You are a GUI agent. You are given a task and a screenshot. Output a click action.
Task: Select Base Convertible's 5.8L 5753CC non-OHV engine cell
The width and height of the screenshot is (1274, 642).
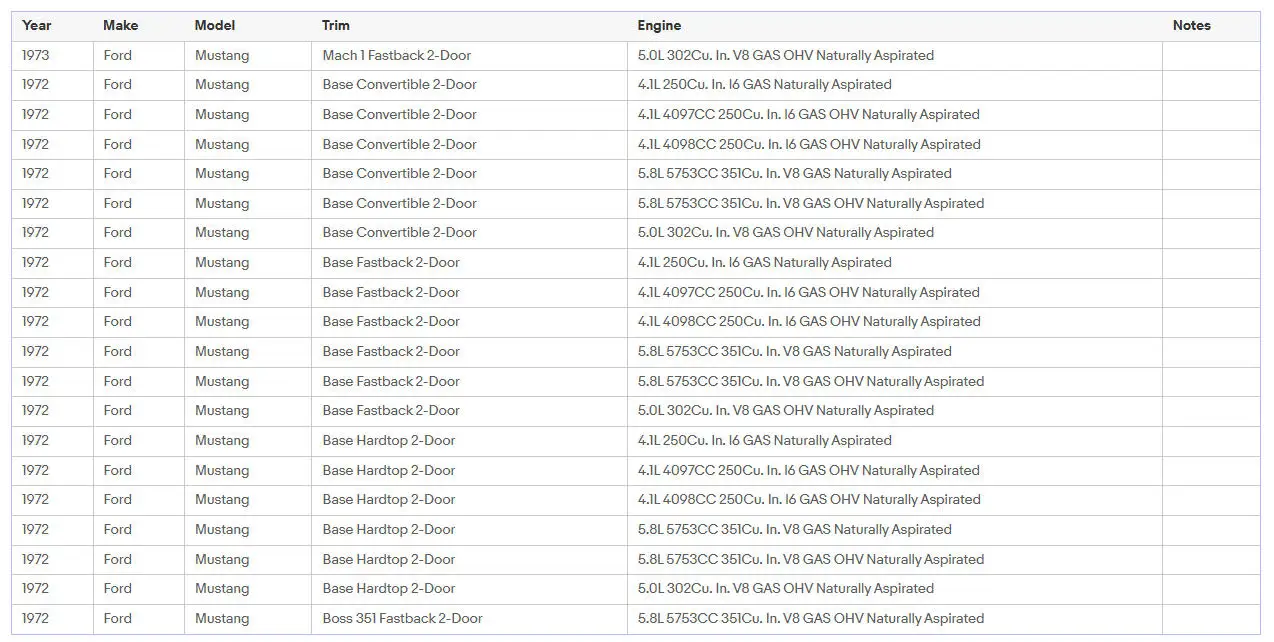coord(894,174)
